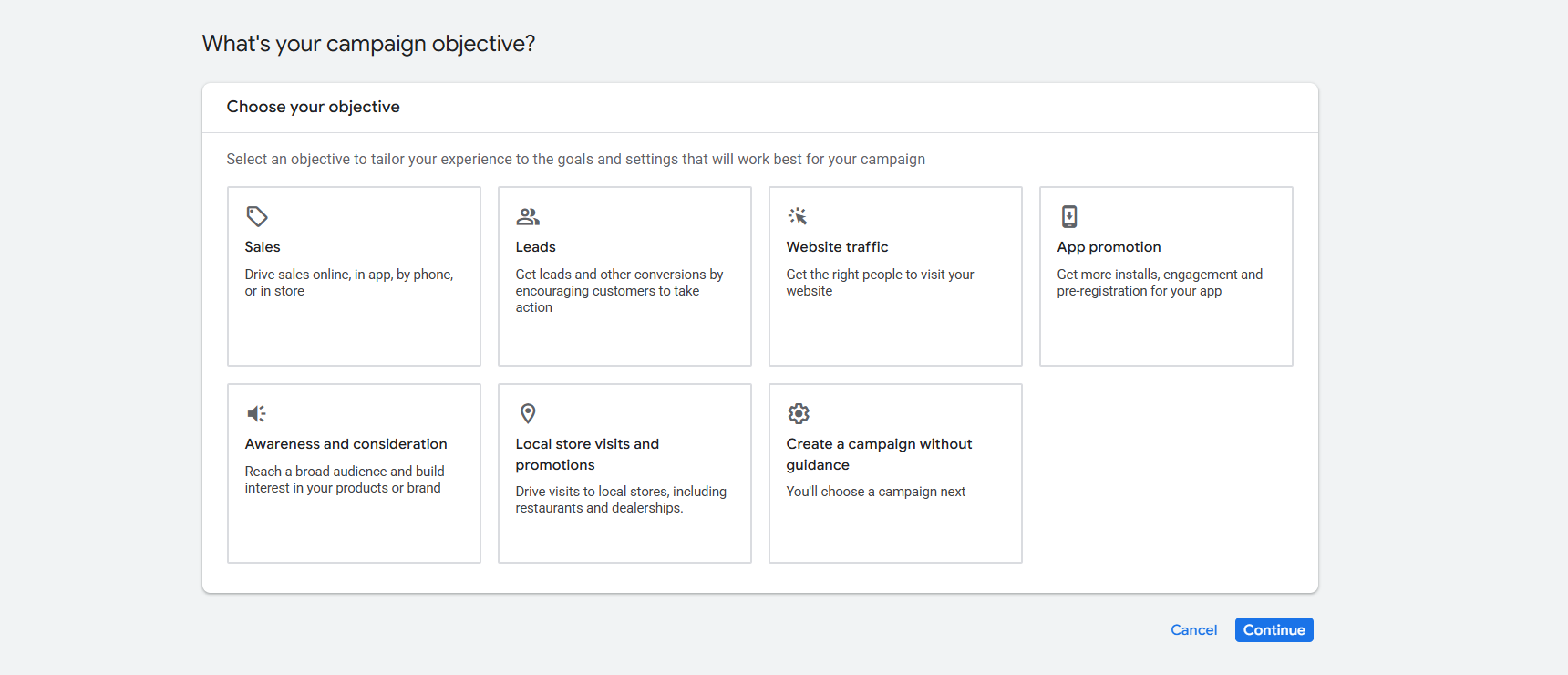
Task: Click the Leads people icon
Action: tap(528, 216)
